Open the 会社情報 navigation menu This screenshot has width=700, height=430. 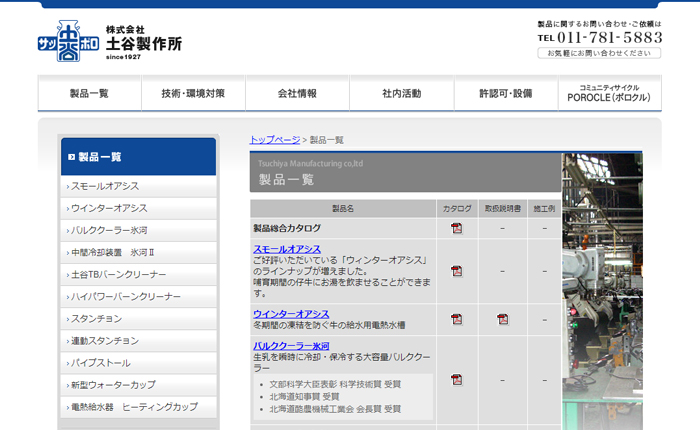[x=297, y=93]
